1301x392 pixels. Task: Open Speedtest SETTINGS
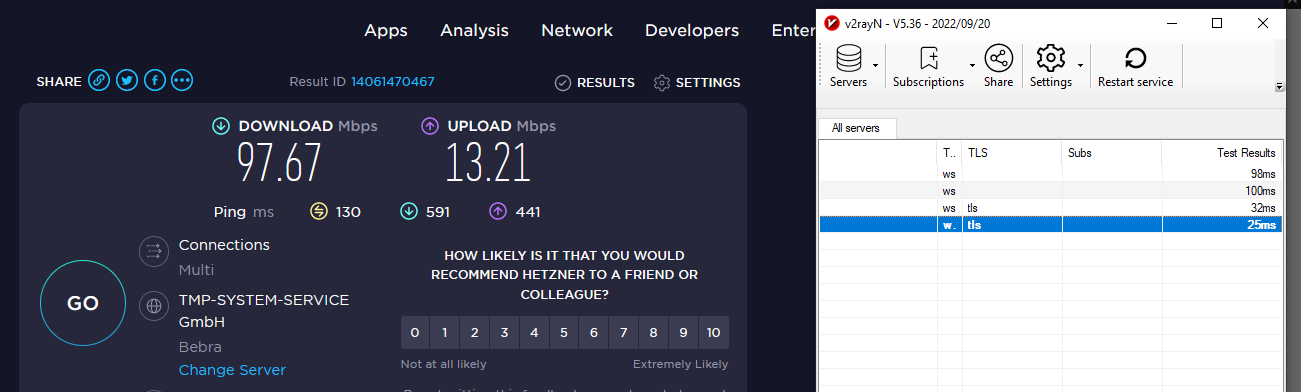click(697, 83)
